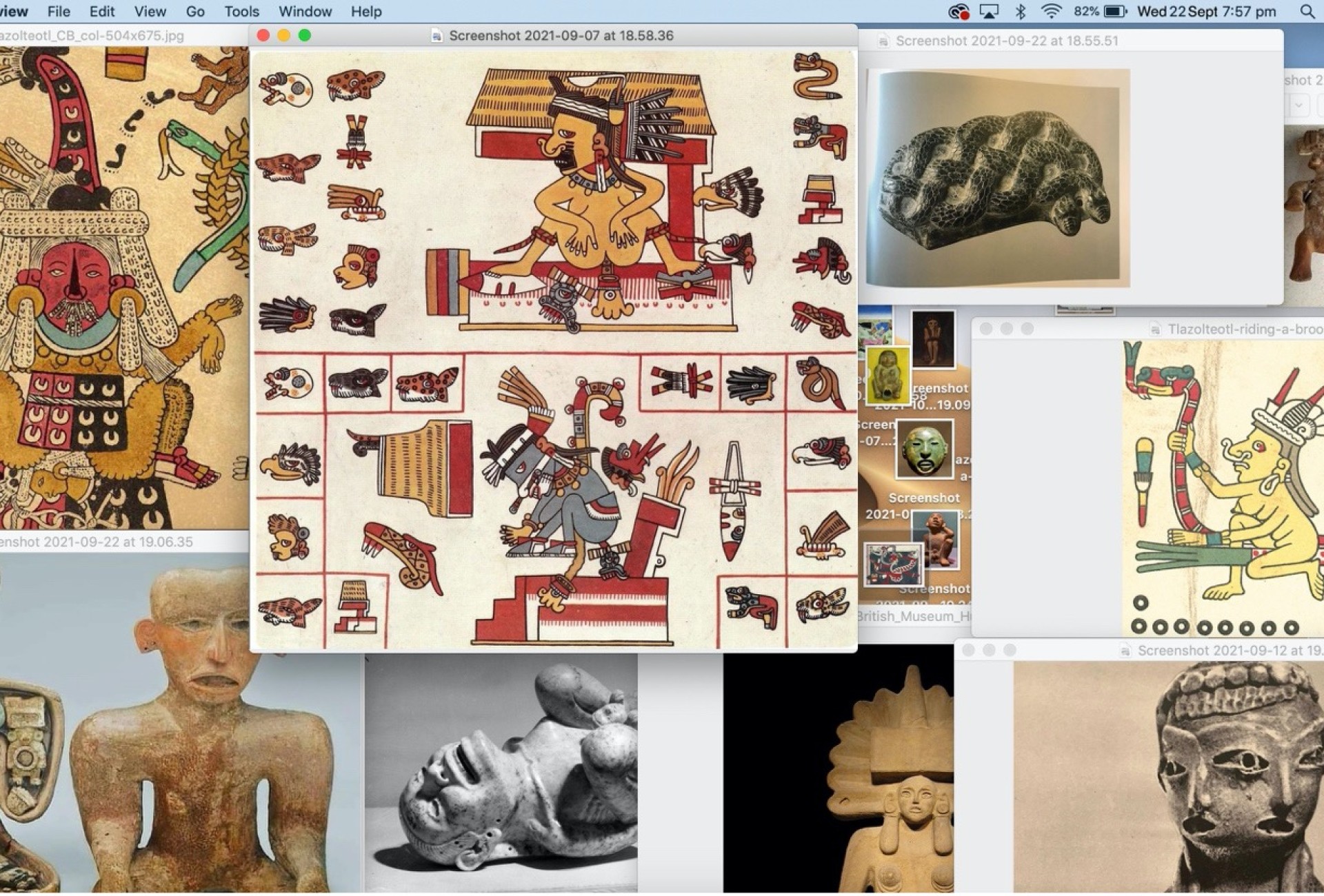Expand the toolbar chevron dropdown at right edge
Screen dimensions: 1324x896
[x=1299, y=105]
